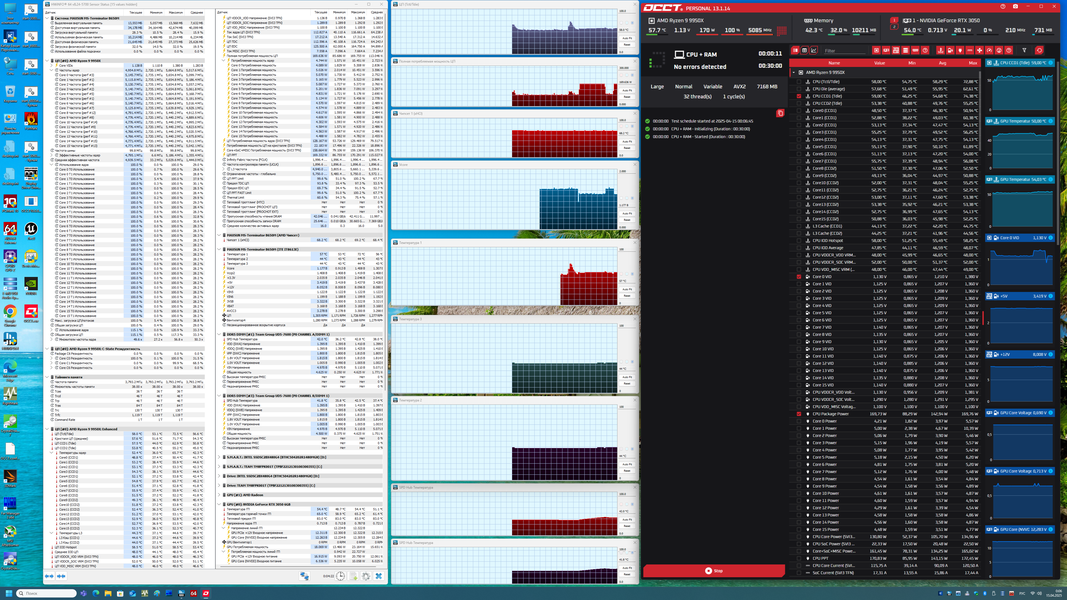Click CPU + RAM test title
The width and height of the screenshot is (1067, 600).
701,54
